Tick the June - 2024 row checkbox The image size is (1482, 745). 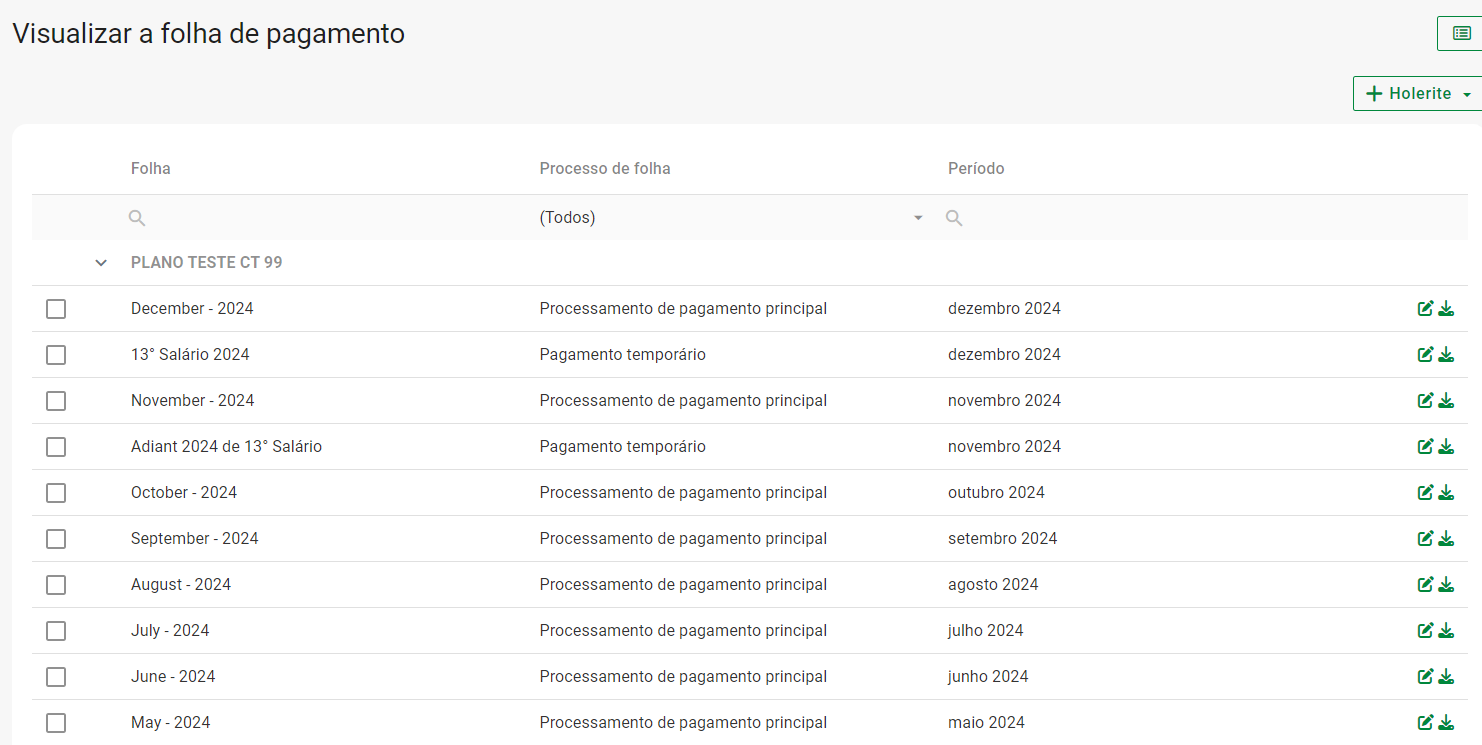click(x=56, y=677)
